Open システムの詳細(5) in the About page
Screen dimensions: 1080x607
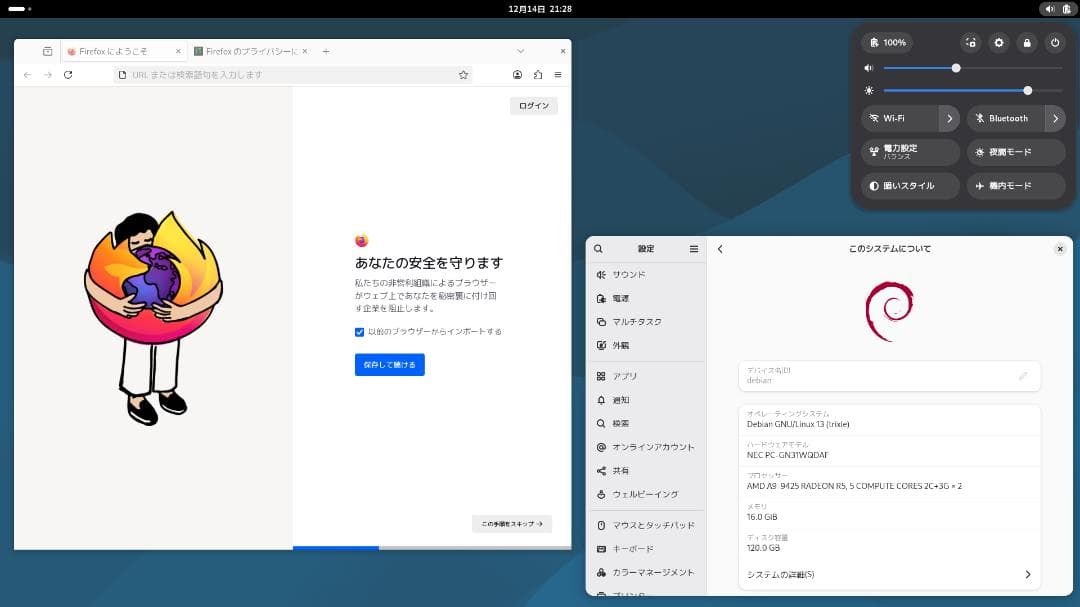(888, 574)
